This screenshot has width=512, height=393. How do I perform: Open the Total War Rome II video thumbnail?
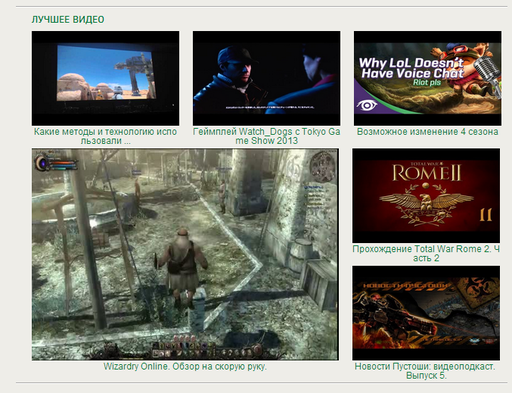tap(426, 196)
